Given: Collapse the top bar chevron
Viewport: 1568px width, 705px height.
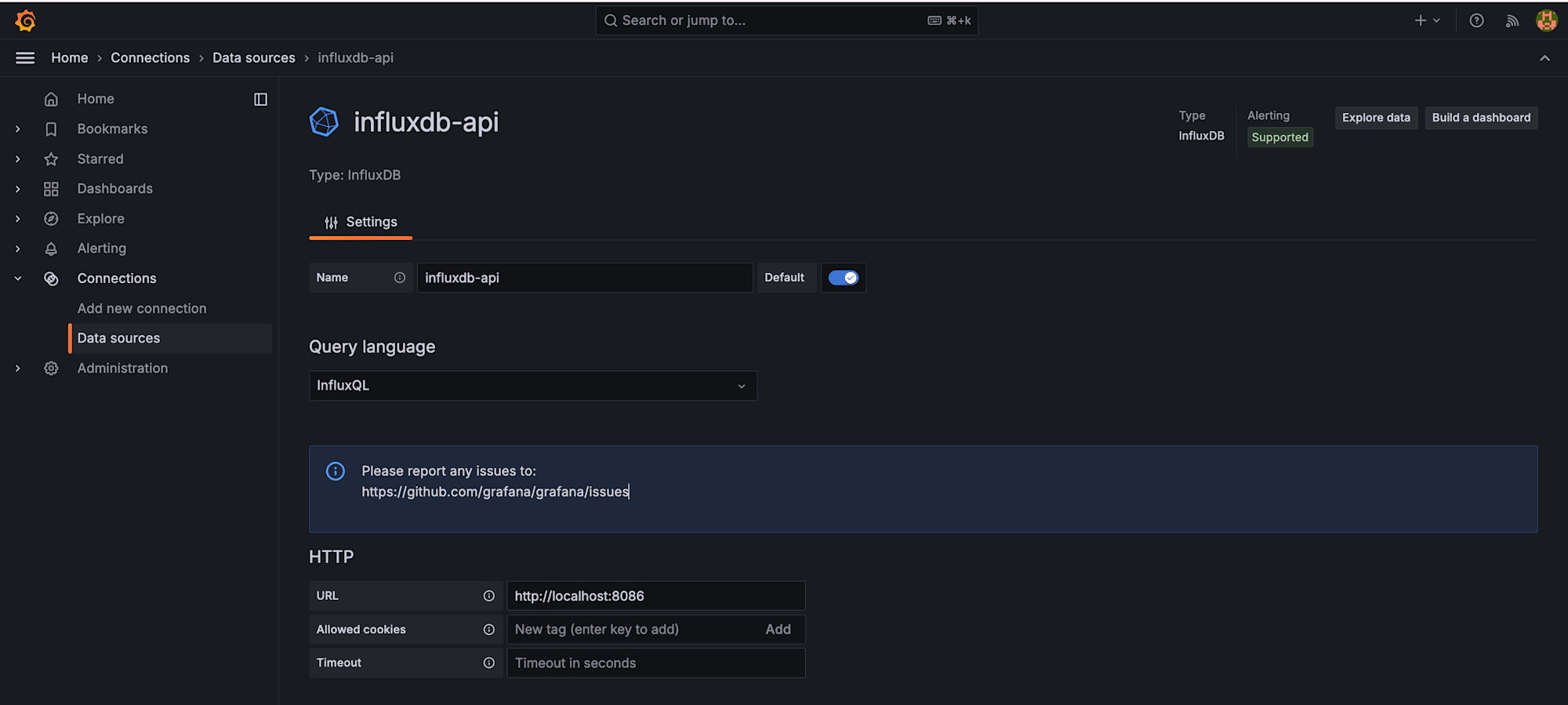Looking at the screenshot, I should click(x=1544, y=58).
